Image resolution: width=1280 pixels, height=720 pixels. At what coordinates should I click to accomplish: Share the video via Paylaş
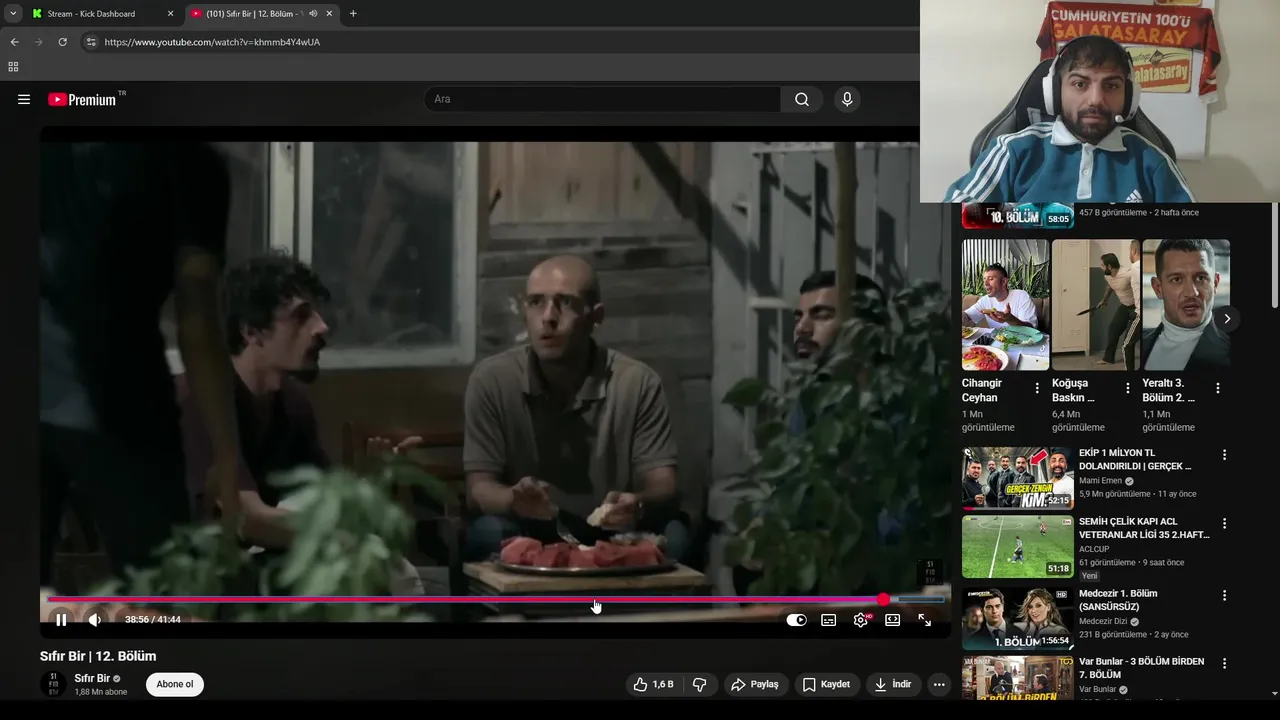755,684
